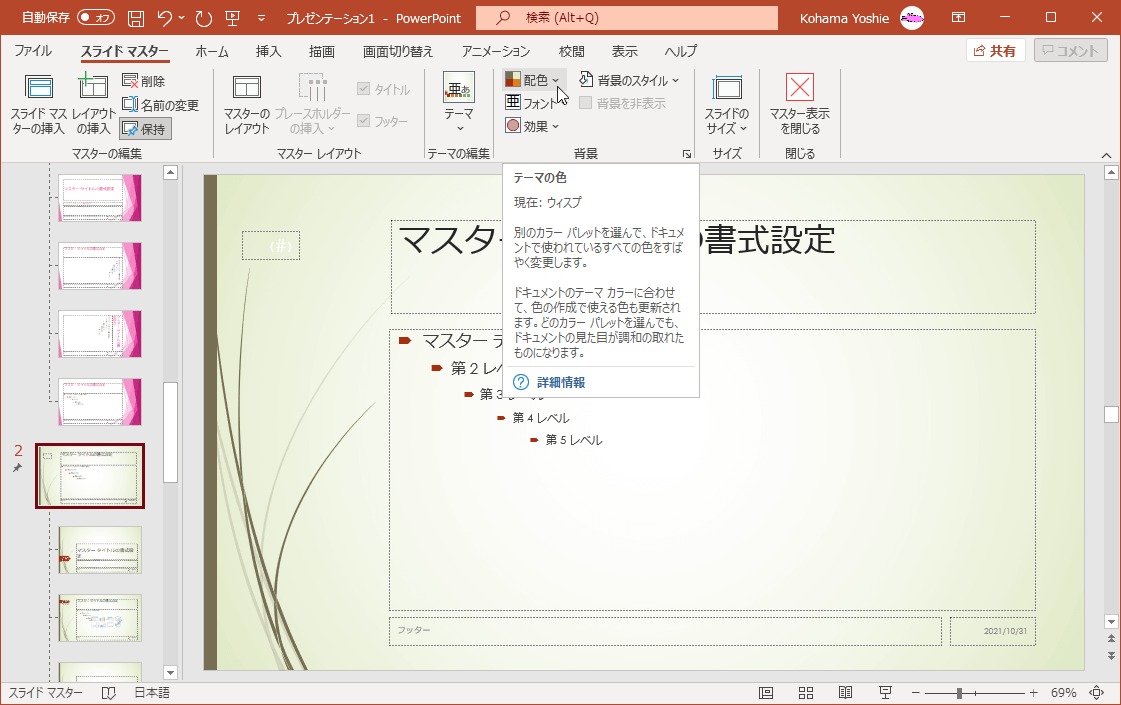Check the フッター checkbox
This screenshot has width=1121, height=705.
click(x=365, y=121)
